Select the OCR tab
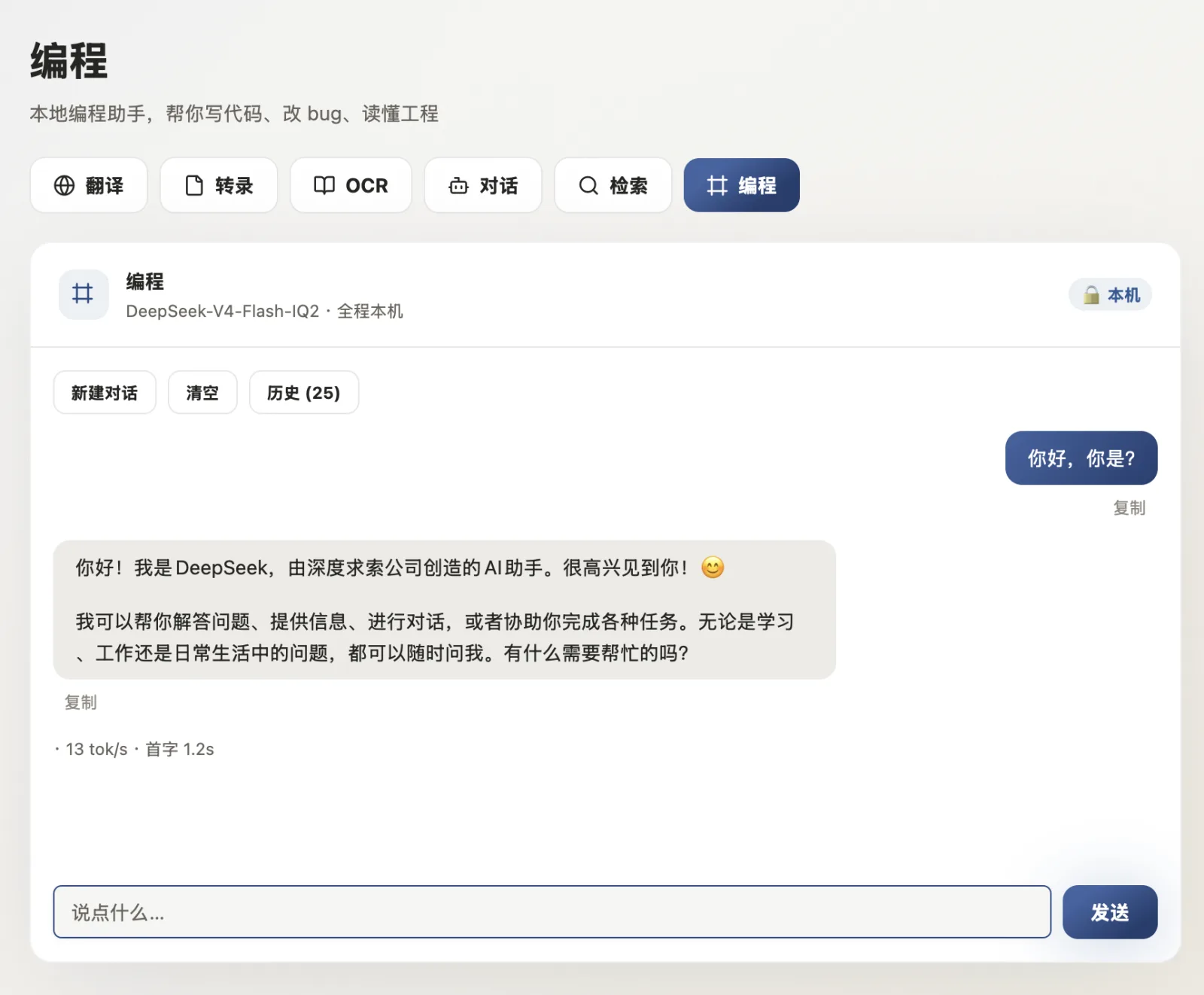The image size is (1204, 995). (x=351, y=185)
